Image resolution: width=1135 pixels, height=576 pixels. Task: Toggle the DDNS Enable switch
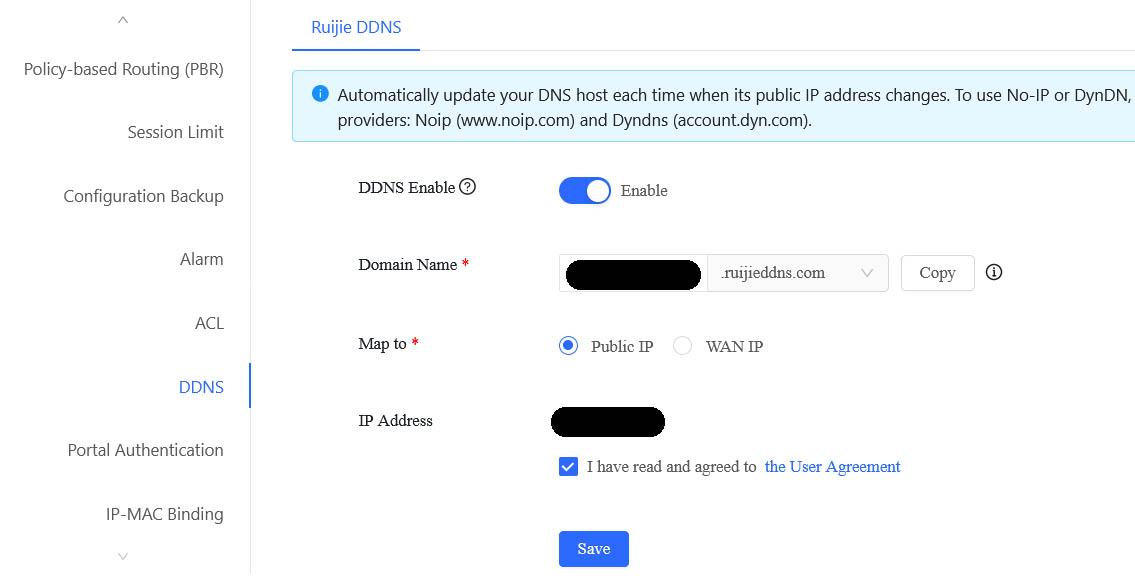[584, 191]
